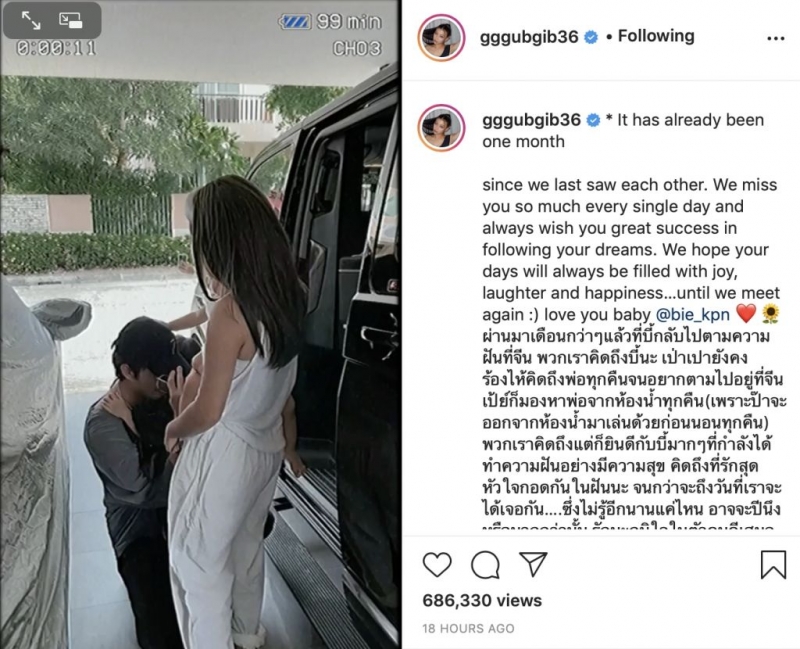
Task: Click the sunflower emoji in caption
Action: [x=770, y=314]
